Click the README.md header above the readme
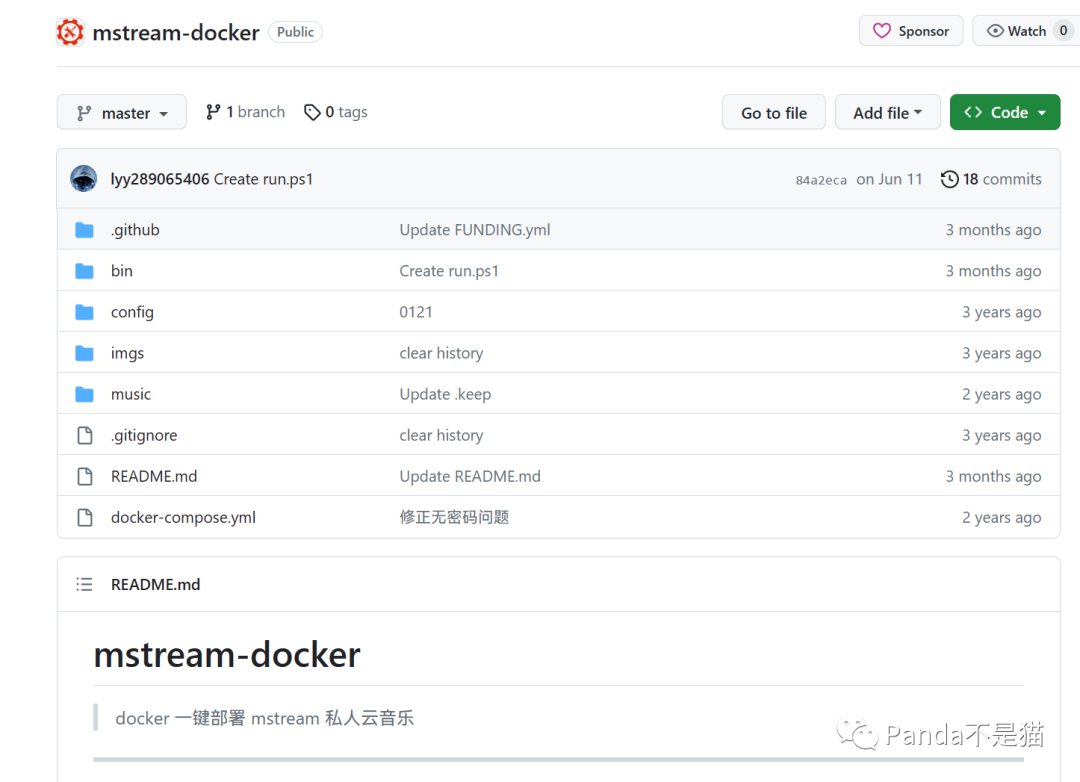 pyautogui.click(x=156, y=584)
